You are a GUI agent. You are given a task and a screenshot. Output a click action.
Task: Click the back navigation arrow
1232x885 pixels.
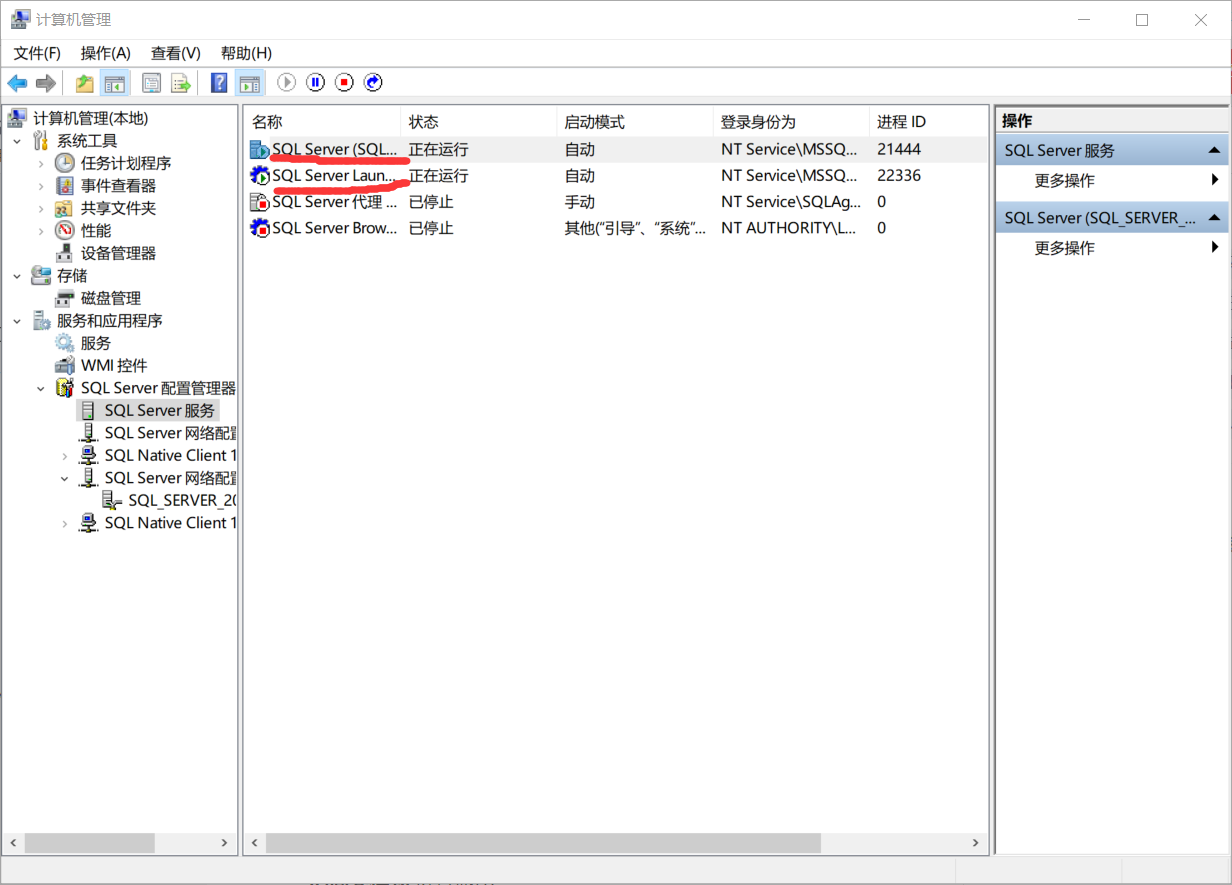(17, 82)
